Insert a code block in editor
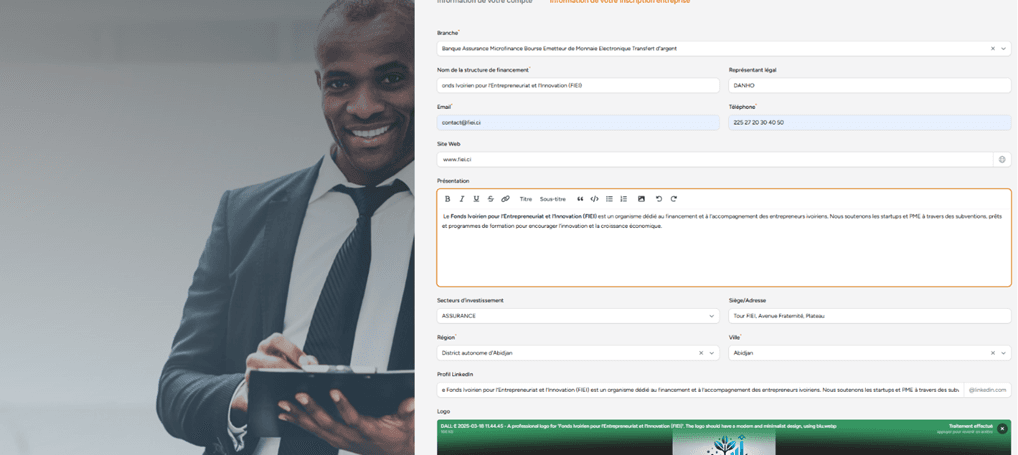The width and height of the screenshot is (1018, 455). 594,199
